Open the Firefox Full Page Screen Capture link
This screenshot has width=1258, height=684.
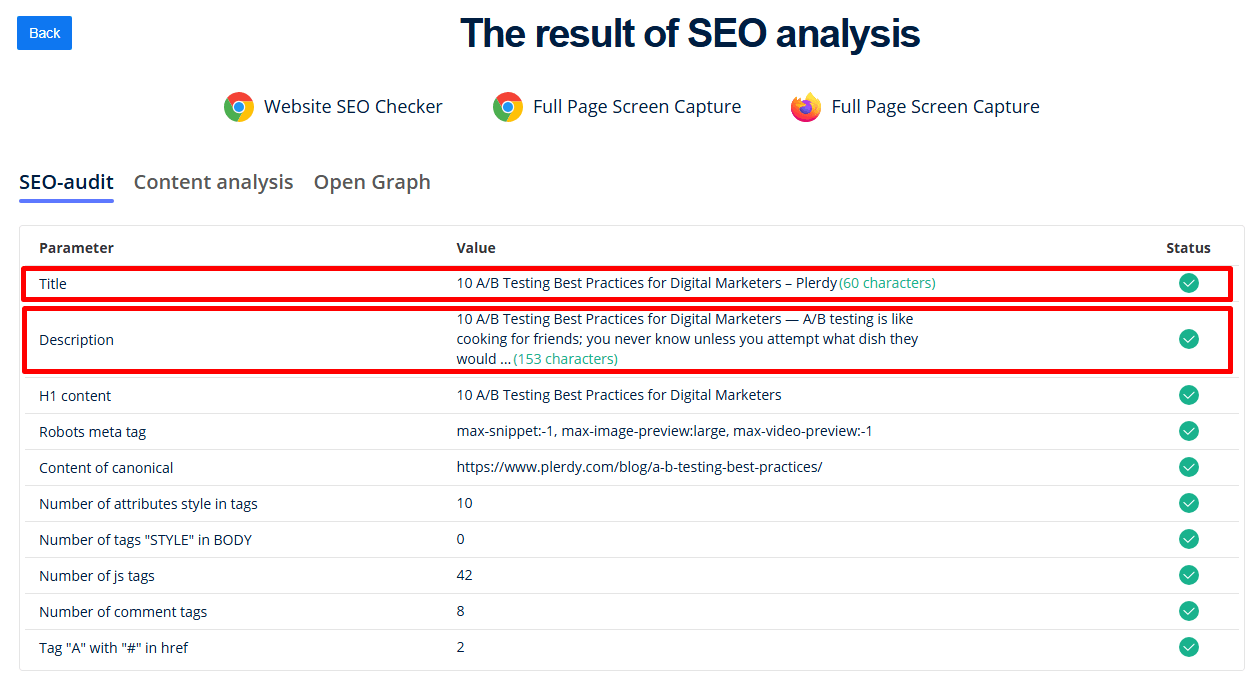click(935, 107)
